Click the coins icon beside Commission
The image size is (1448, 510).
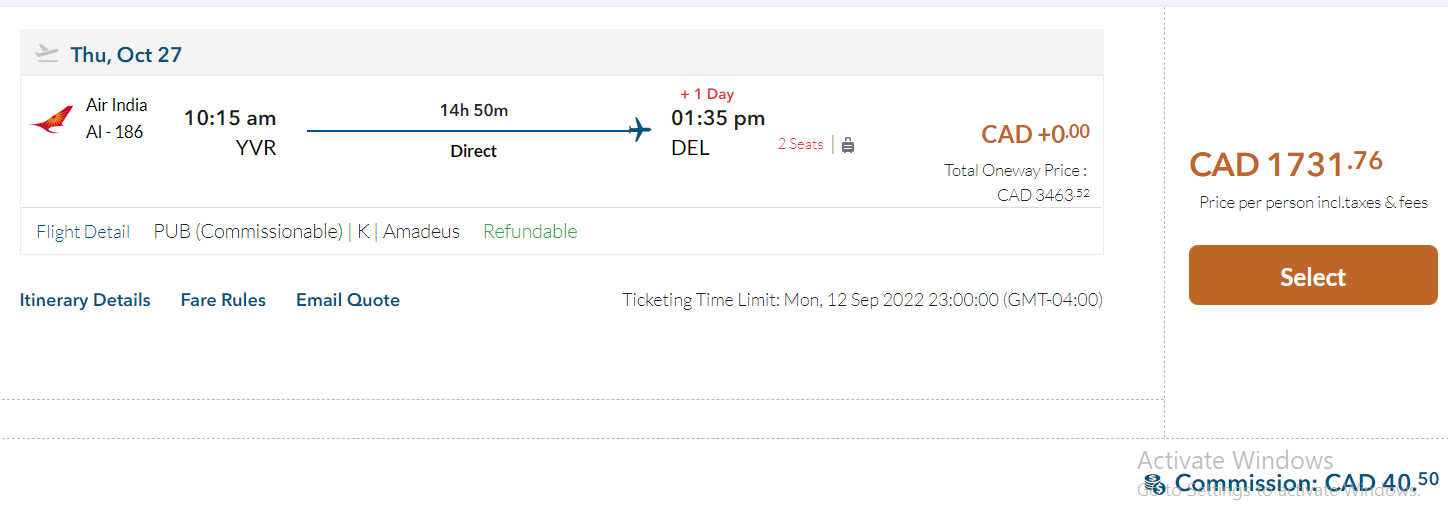click(x=1155, y=485)
